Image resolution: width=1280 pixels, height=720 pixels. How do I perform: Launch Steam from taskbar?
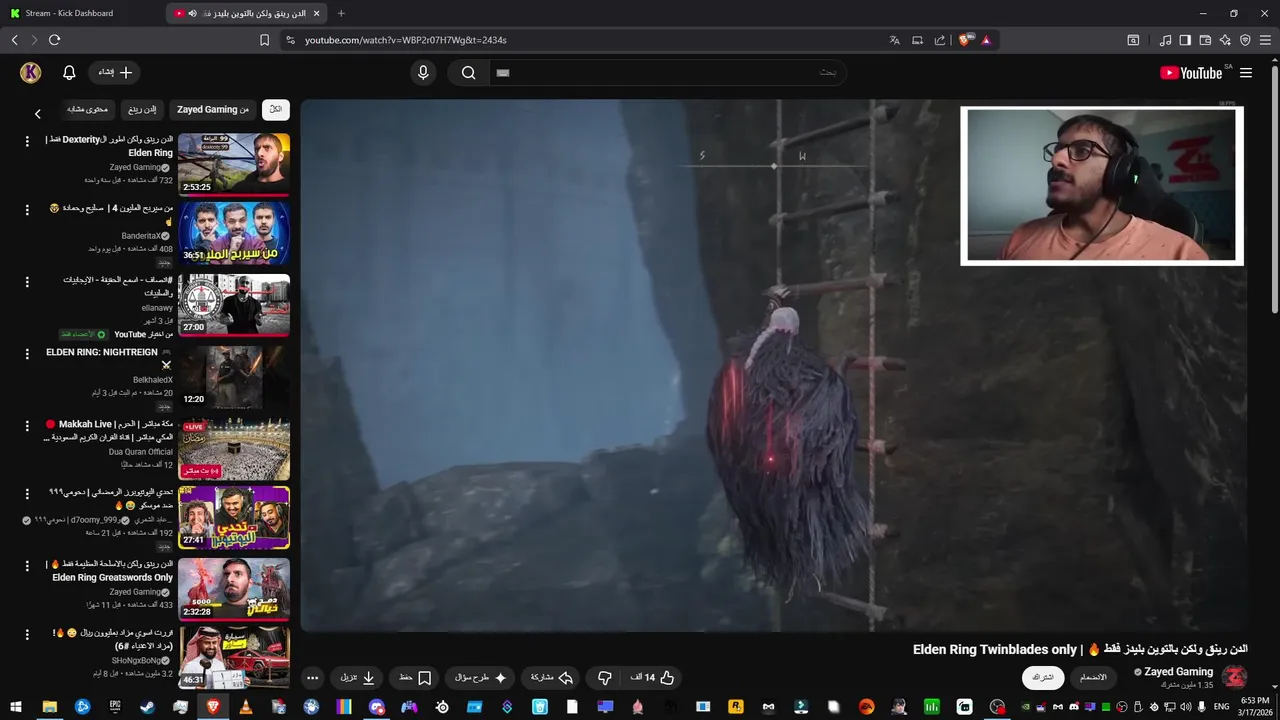click(x=147, y=707)
